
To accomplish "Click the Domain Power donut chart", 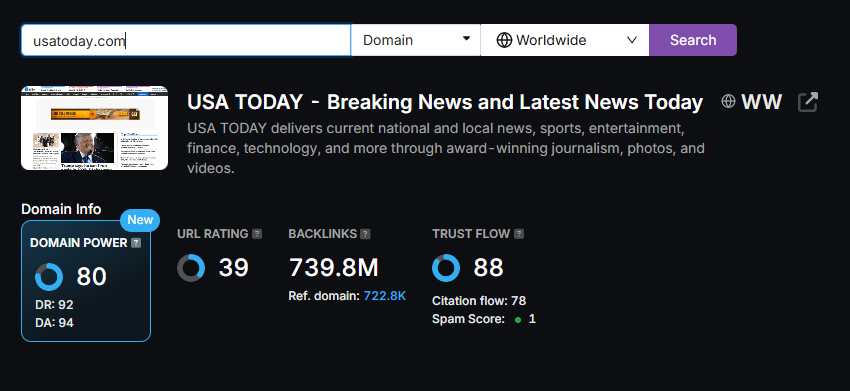I will 49,277.
